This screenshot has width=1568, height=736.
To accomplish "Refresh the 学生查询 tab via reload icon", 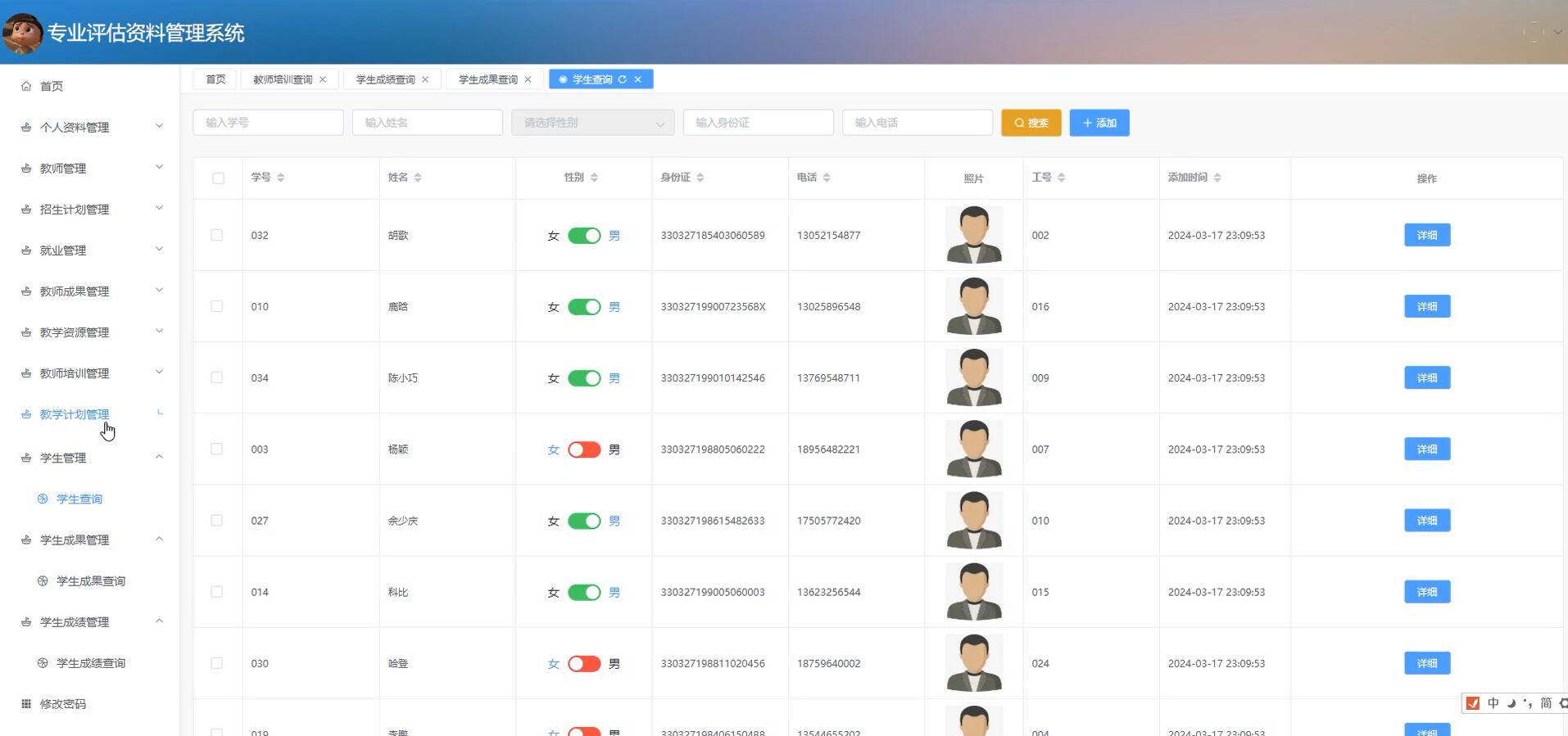I will [623, 79].
